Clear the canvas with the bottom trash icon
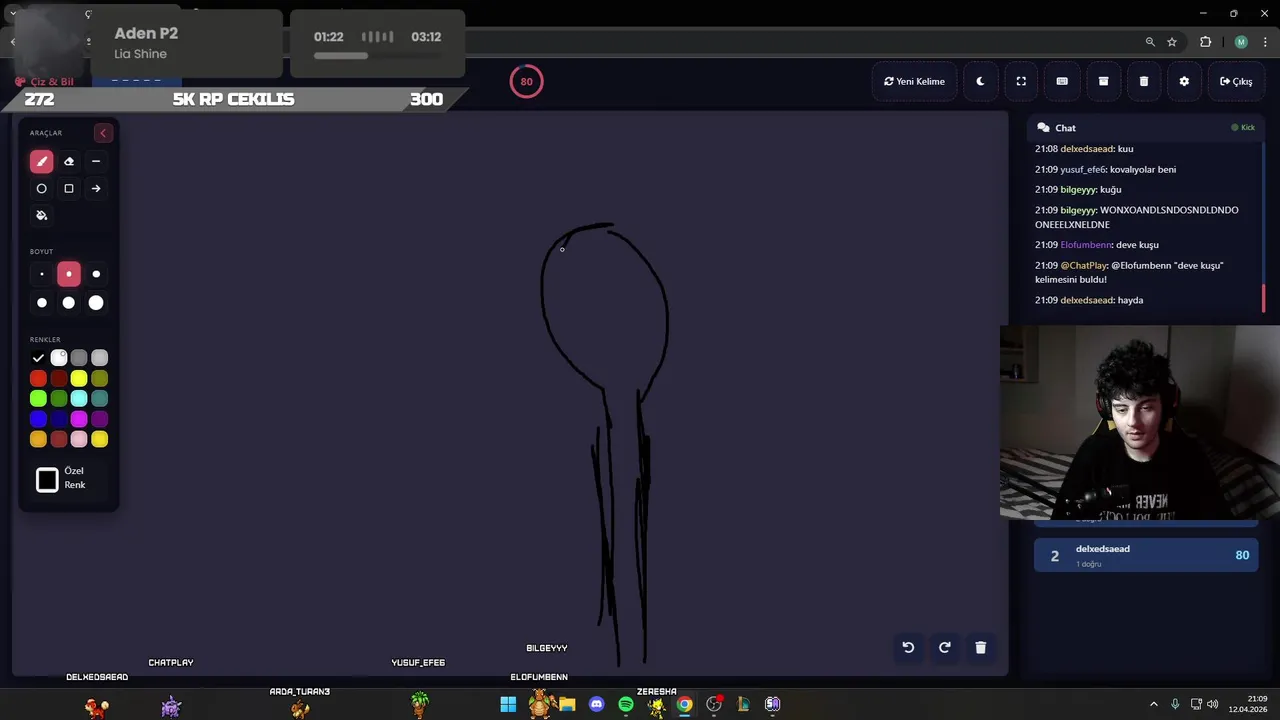The image size is (1280, 720). pyautogui.click(x=980, y=647)
